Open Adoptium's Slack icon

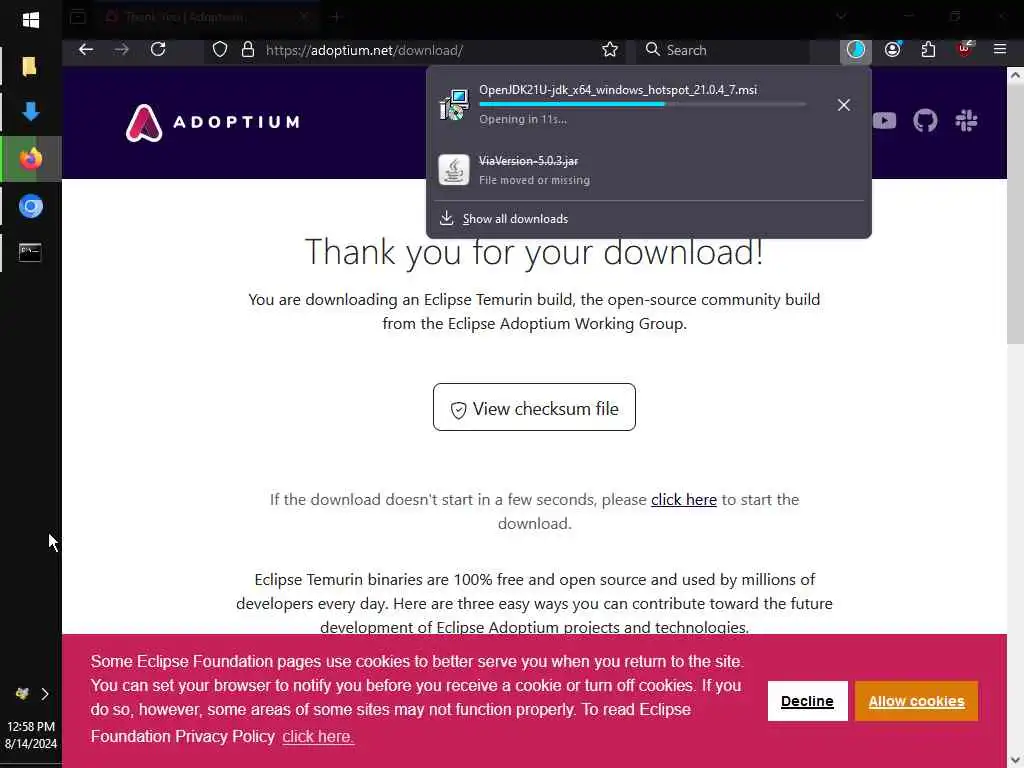pos(966,121)
